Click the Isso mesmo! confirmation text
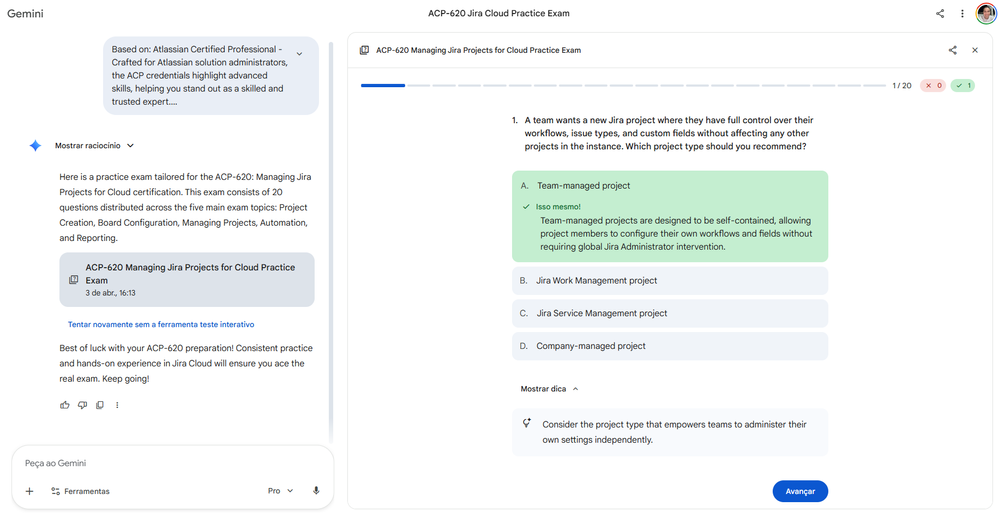Viewport: 999px width, 513px height. pos(559,206)
